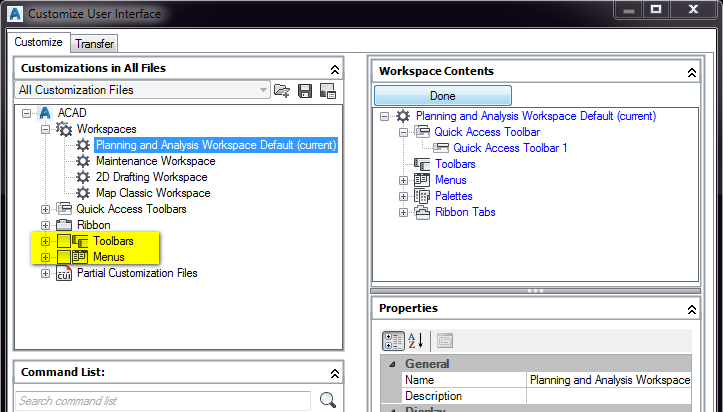Select the Workspaces gear icon
This screenshot has height=412, width=723.
pos(64,129)
